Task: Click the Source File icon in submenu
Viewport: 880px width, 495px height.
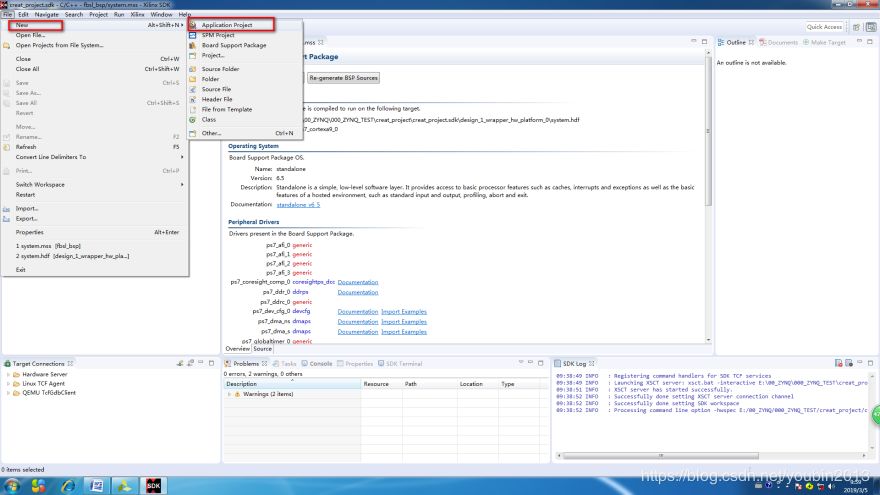Action: 192,89
